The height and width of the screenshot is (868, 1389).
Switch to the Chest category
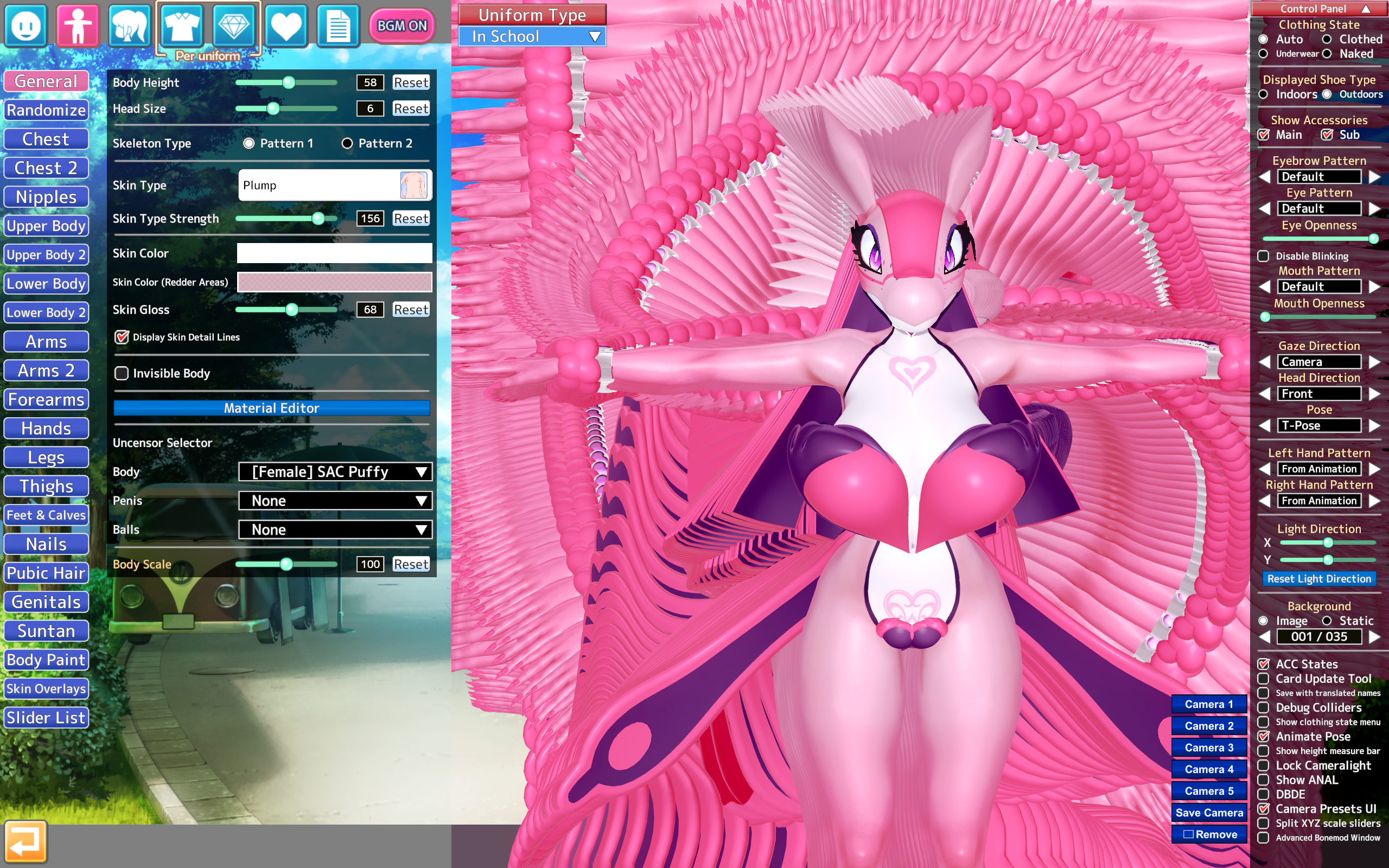pyautogui.click(x=46, y=139)
